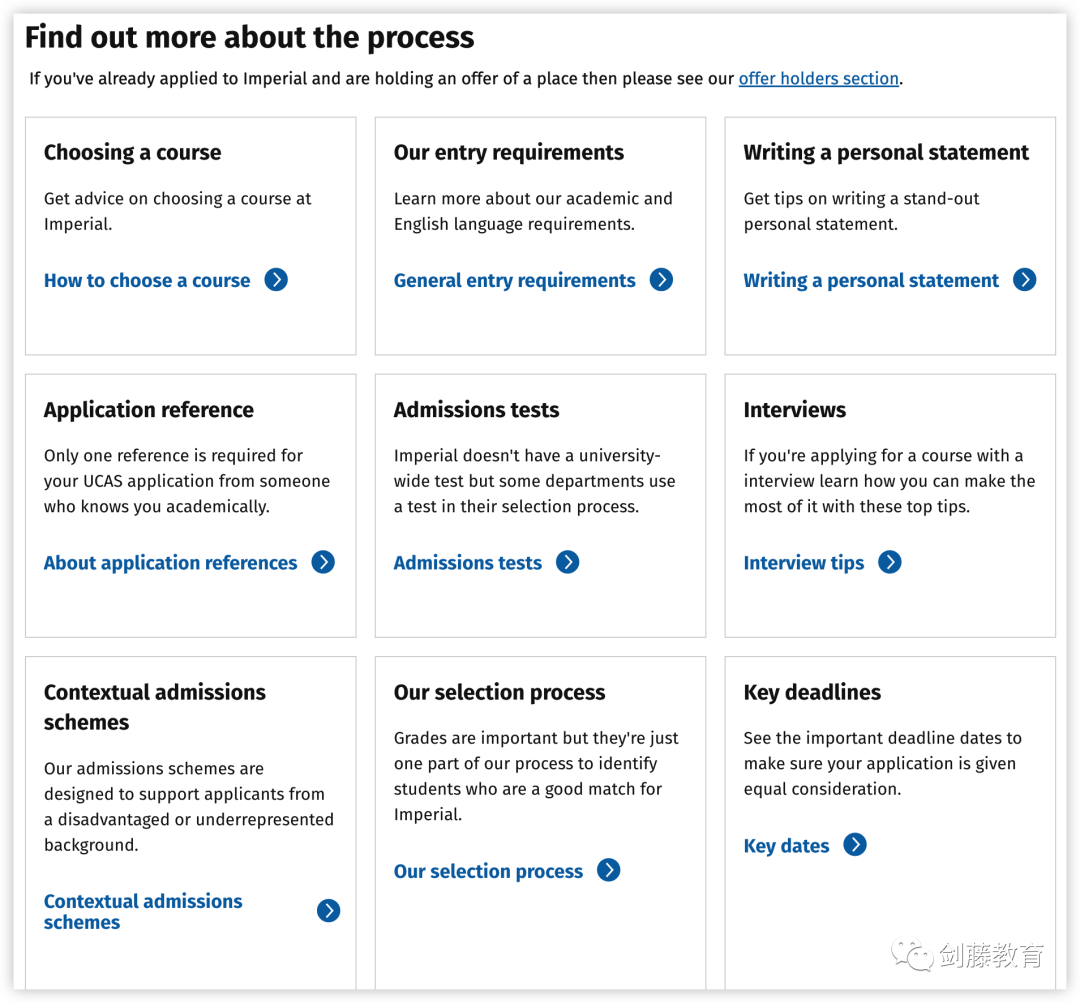The width and height of the screenshot is (1080, 1003).
Task: Click arrow icon next to Interview tips
Action: tap(890, 562)
